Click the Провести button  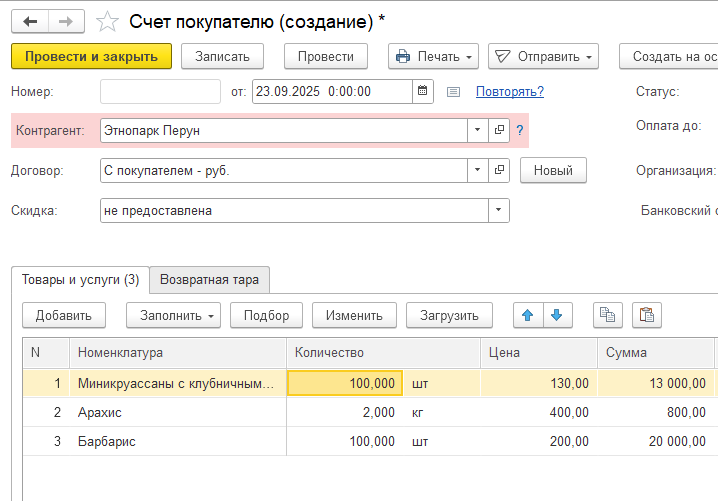coord(326,56)
